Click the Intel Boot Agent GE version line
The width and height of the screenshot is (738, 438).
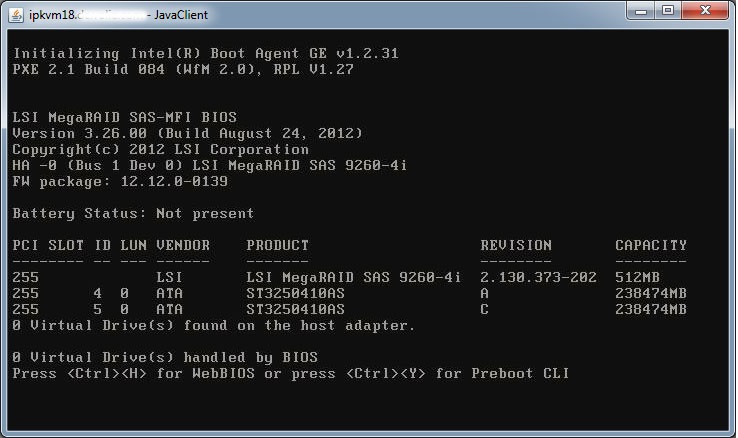pyautogui.click(x=206, y=54)
